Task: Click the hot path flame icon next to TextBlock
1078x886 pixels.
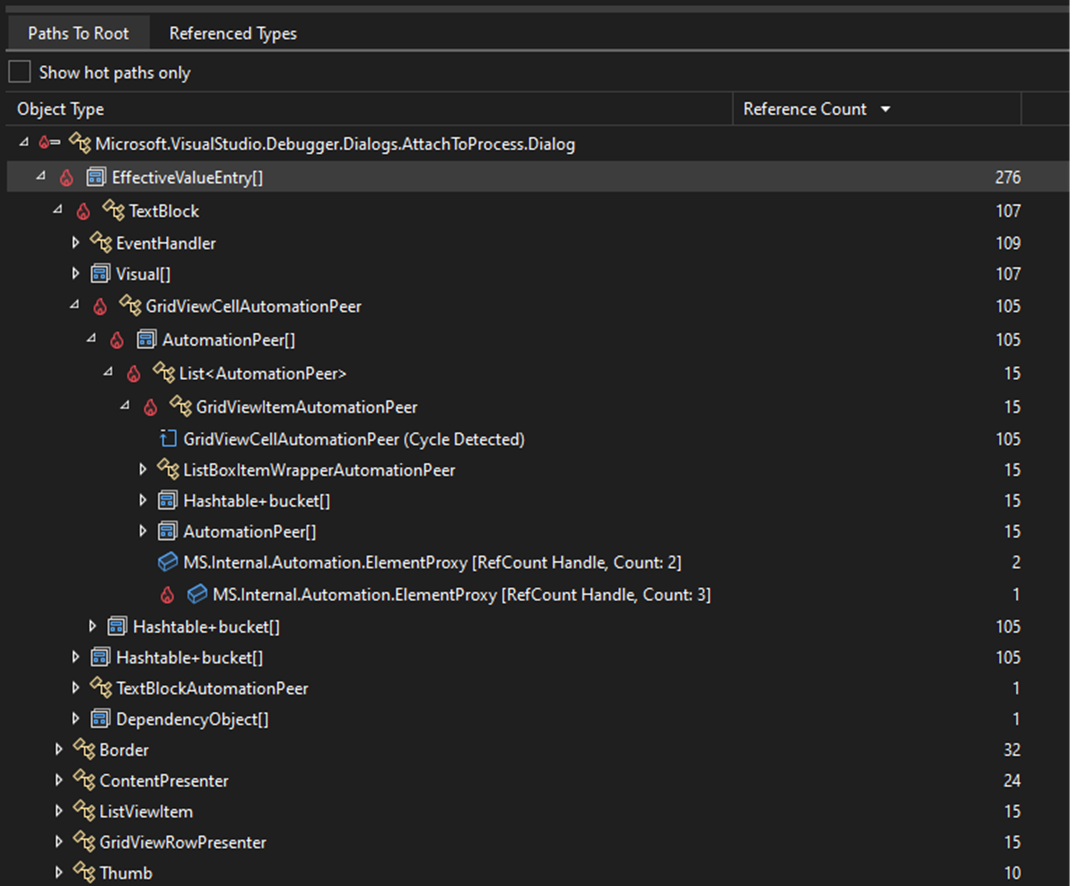Action: (x=84, y=211)
